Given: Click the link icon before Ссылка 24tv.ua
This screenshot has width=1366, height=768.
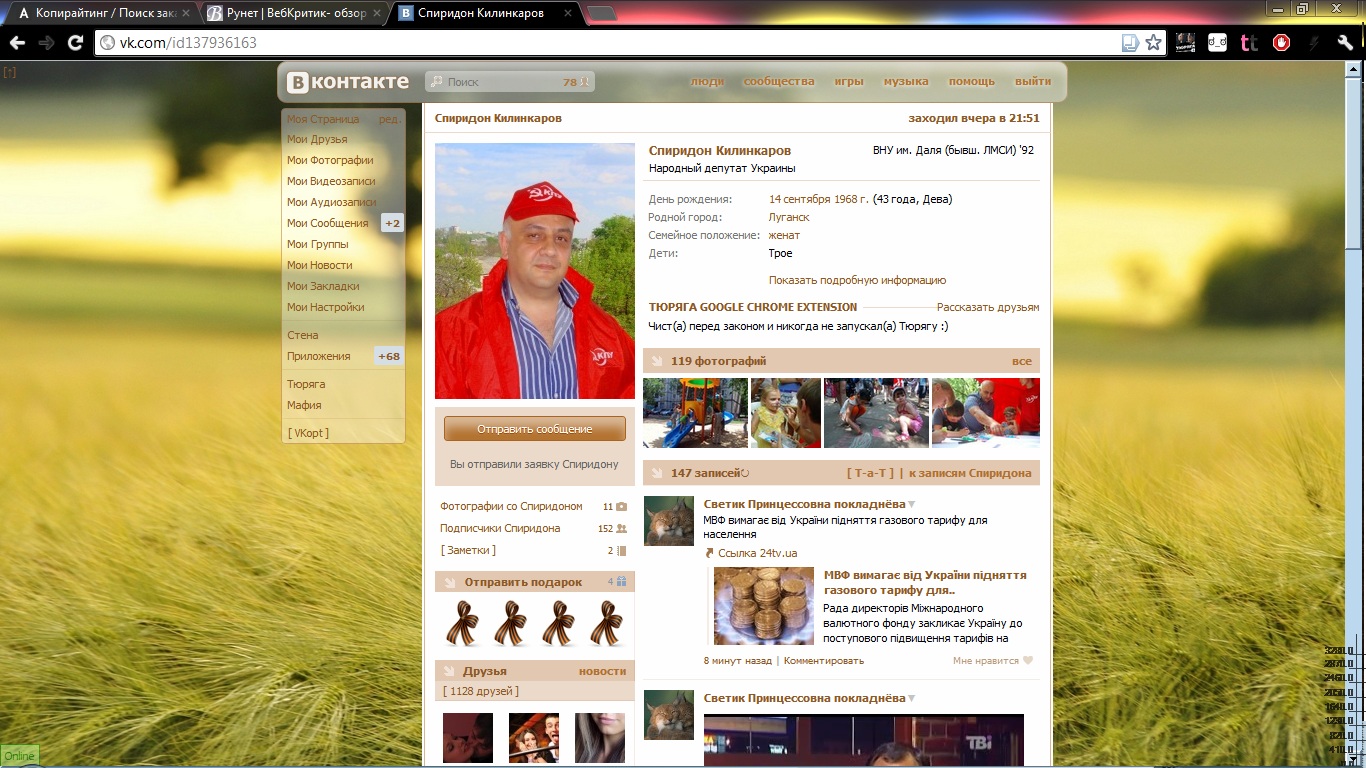Looking at the screenshot, I should 710,553.
